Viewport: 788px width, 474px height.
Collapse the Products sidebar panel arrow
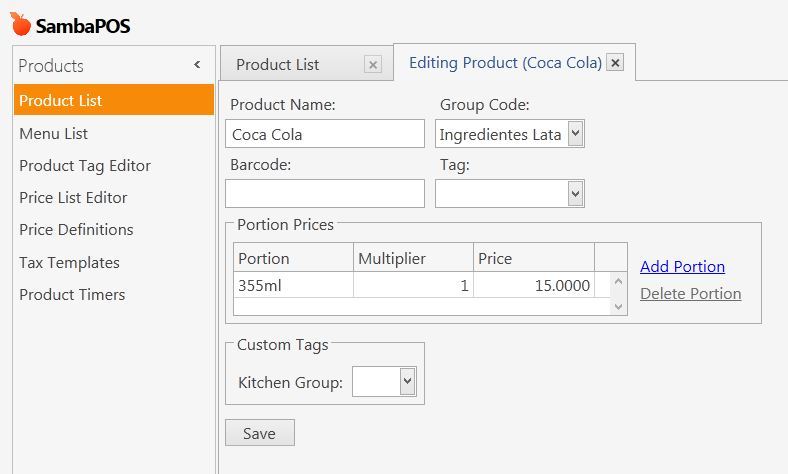coord(197,64)
